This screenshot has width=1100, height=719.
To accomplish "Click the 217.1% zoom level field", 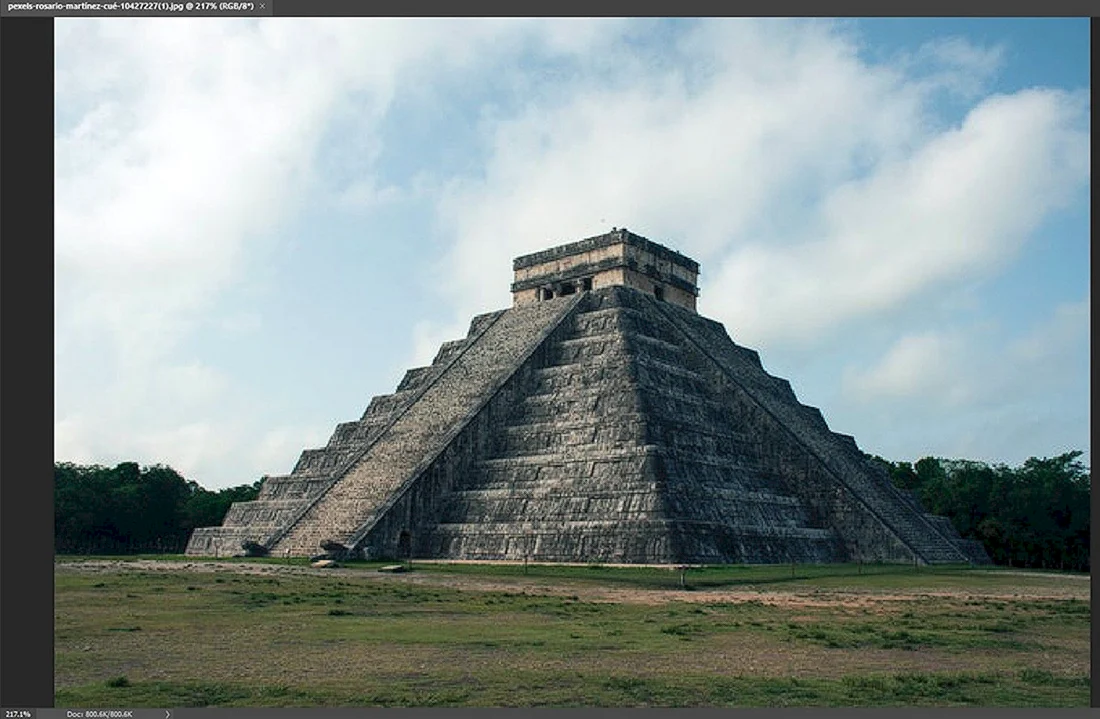I will click(18, 713).
